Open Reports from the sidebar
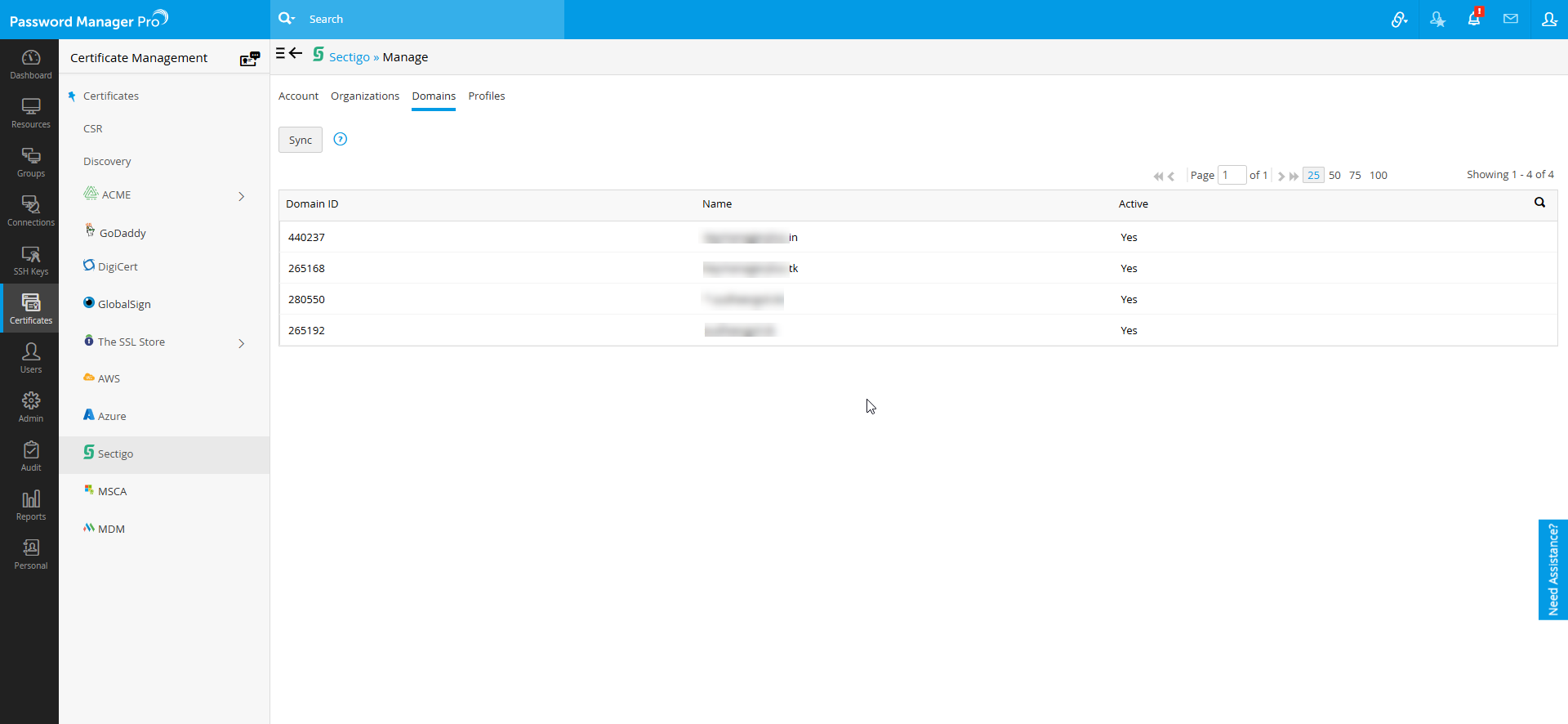 coord(30,505)
